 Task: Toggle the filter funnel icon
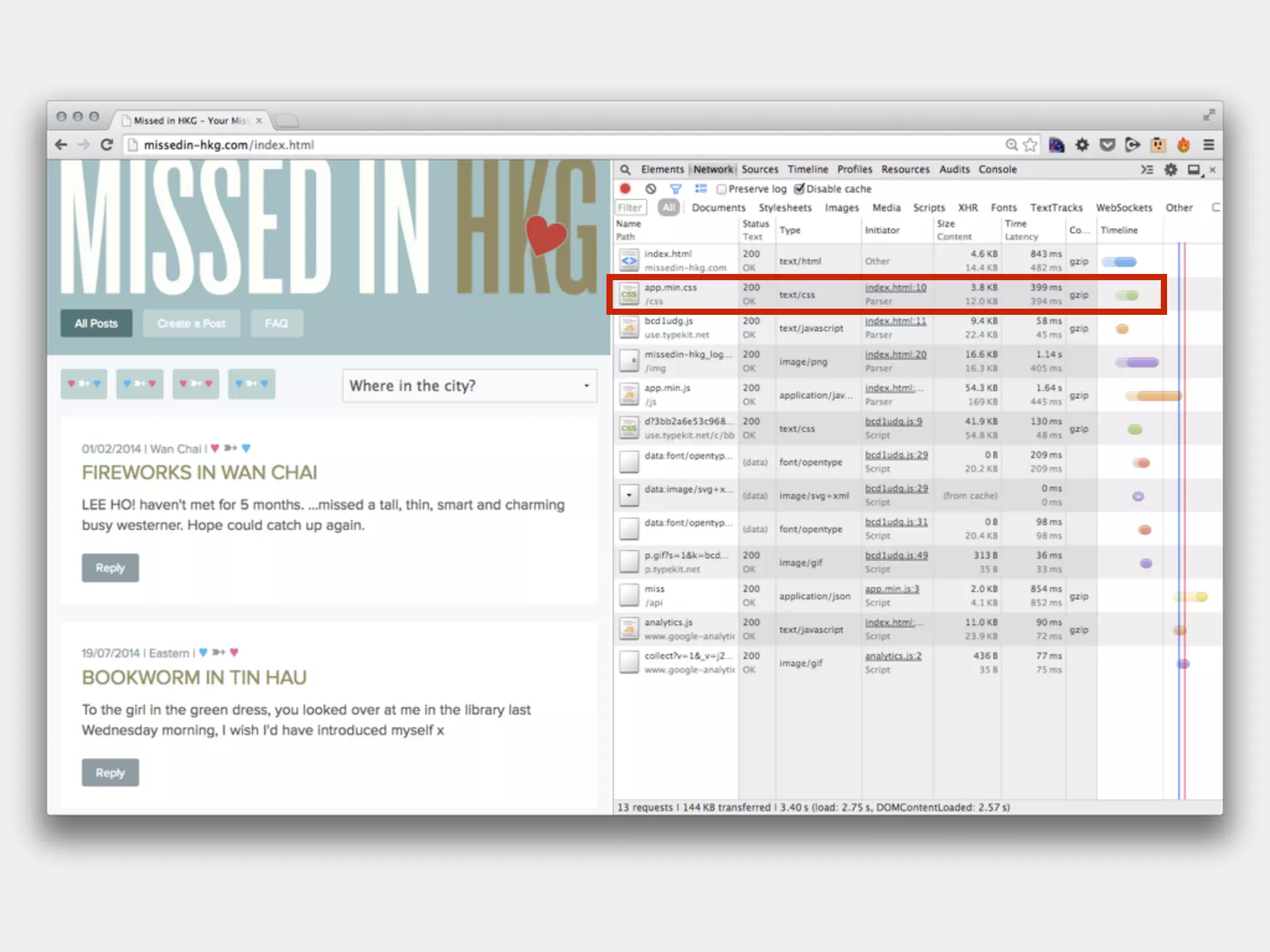coord(675,189)
